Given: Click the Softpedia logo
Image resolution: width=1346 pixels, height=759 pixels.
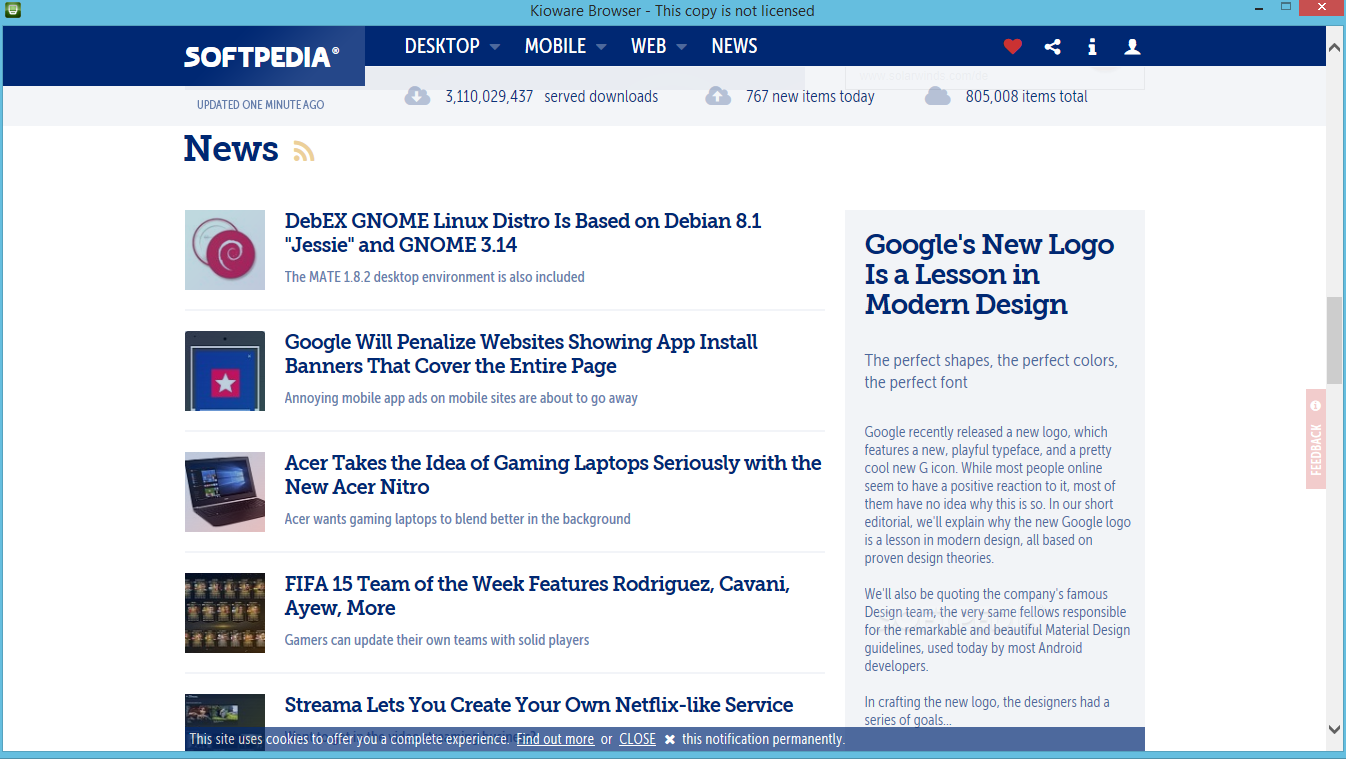Looking at the screenshot, I should point(262,57).
